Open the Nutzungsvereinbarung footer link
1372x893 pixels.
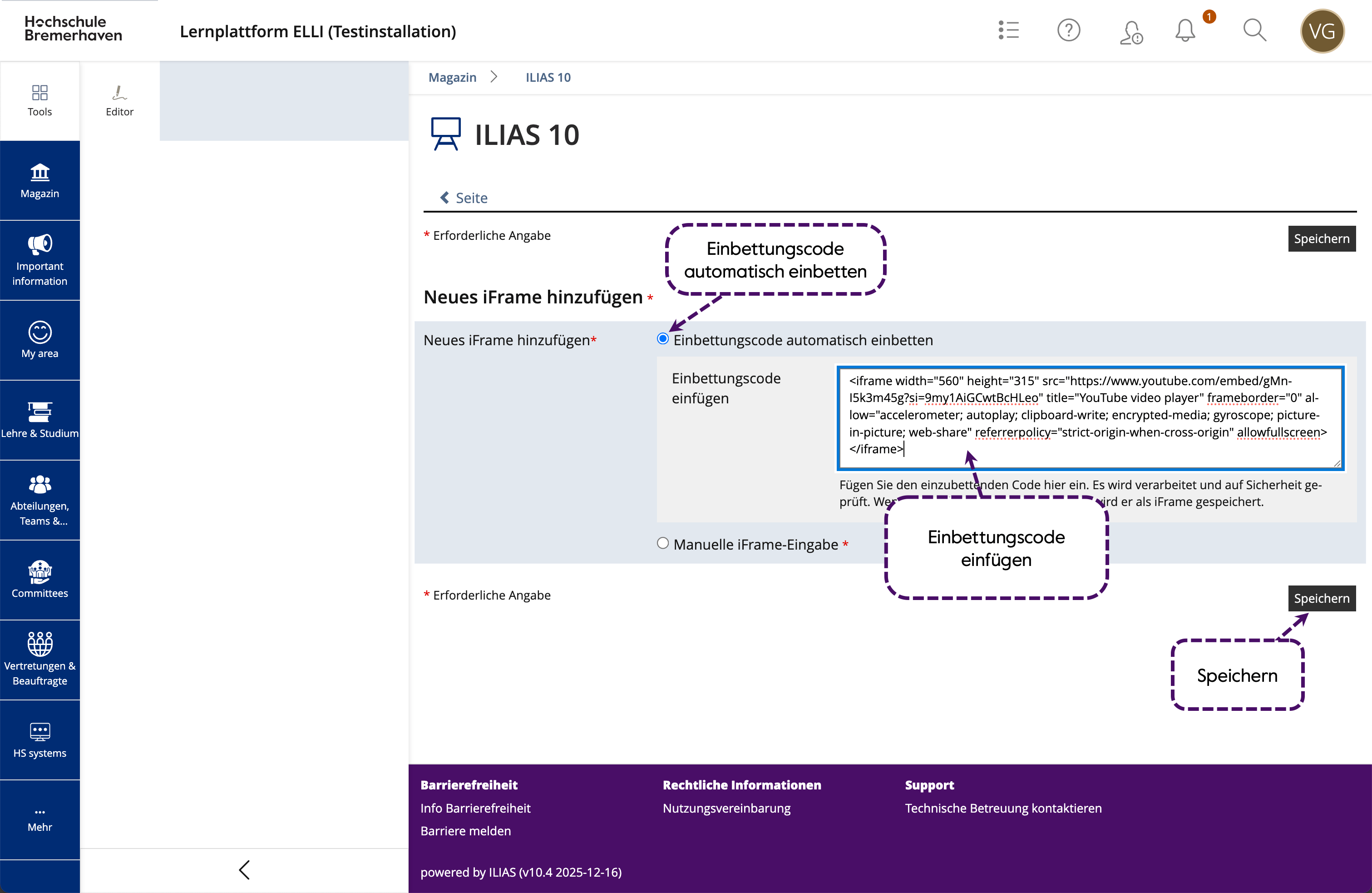coord(726,808)
